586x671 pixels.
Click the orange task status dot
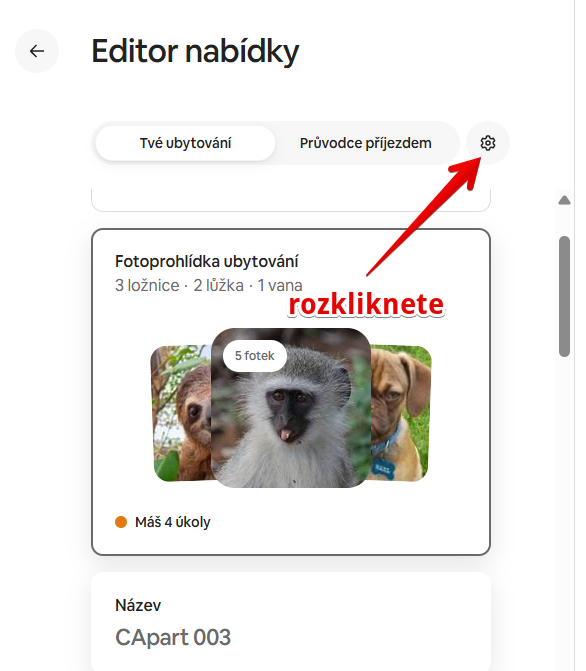[121, 522]
